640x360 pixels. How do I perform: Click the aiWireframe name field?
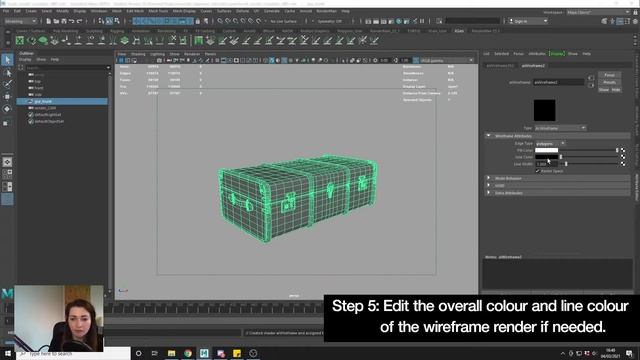[558, 82]
